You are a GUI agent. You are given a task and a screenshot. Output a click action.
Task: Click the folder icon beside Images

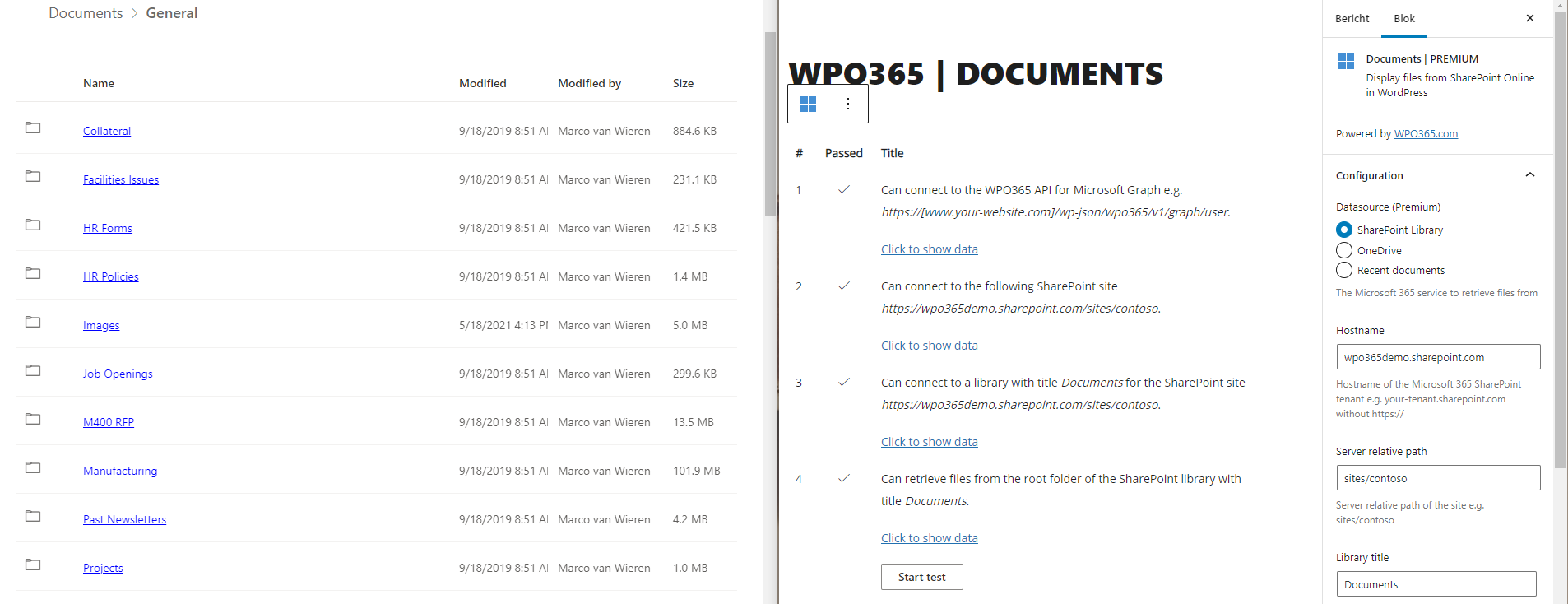(x=33, y=322)
